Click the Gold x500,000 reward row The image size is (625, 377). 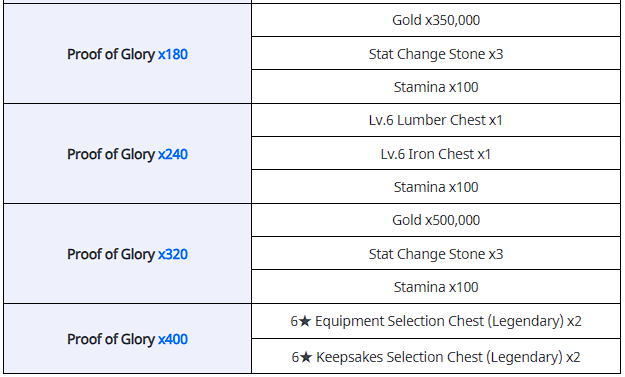tap(436, 220)
